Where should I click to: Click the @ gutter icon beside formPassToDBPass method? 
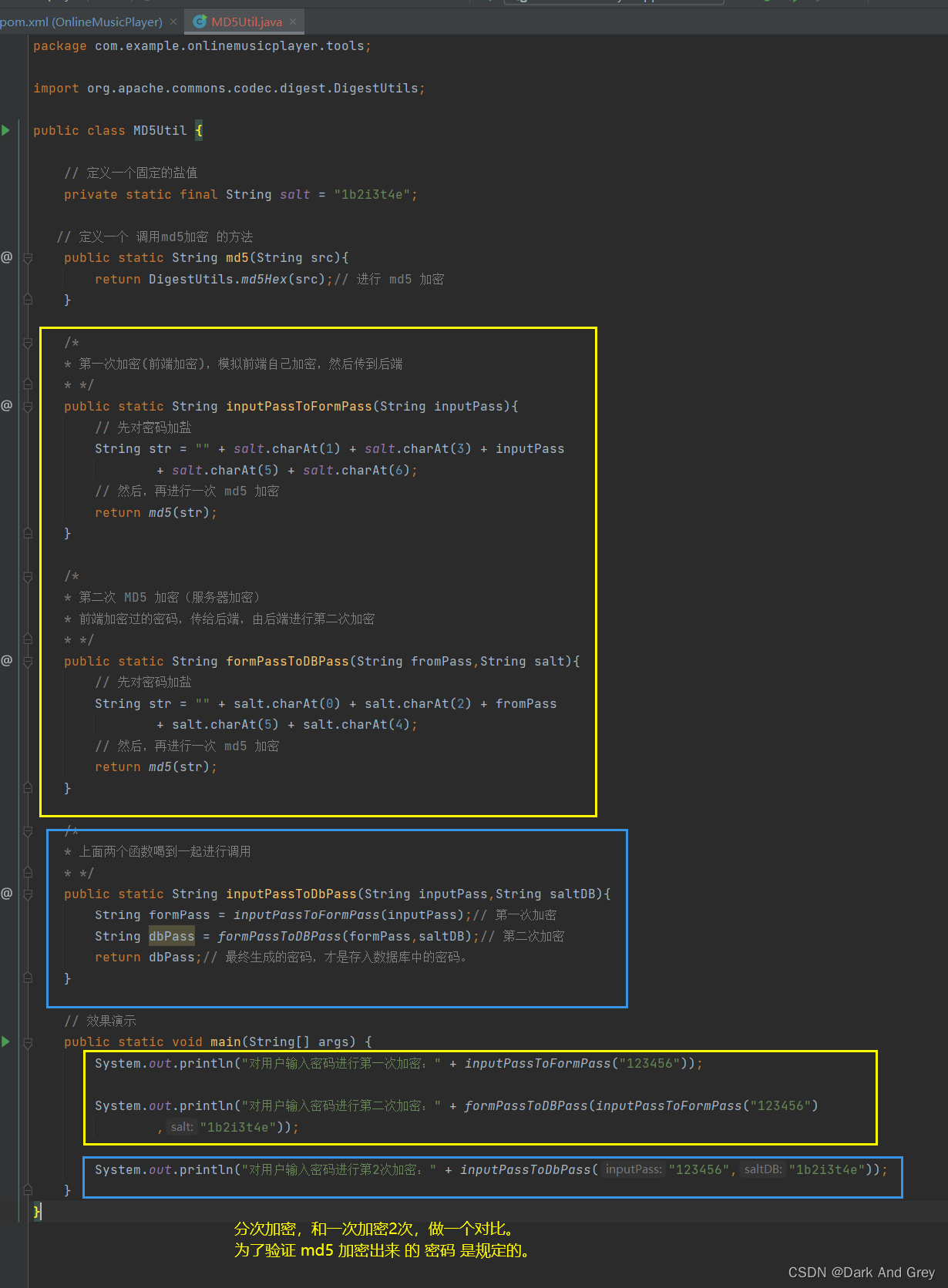7,660
